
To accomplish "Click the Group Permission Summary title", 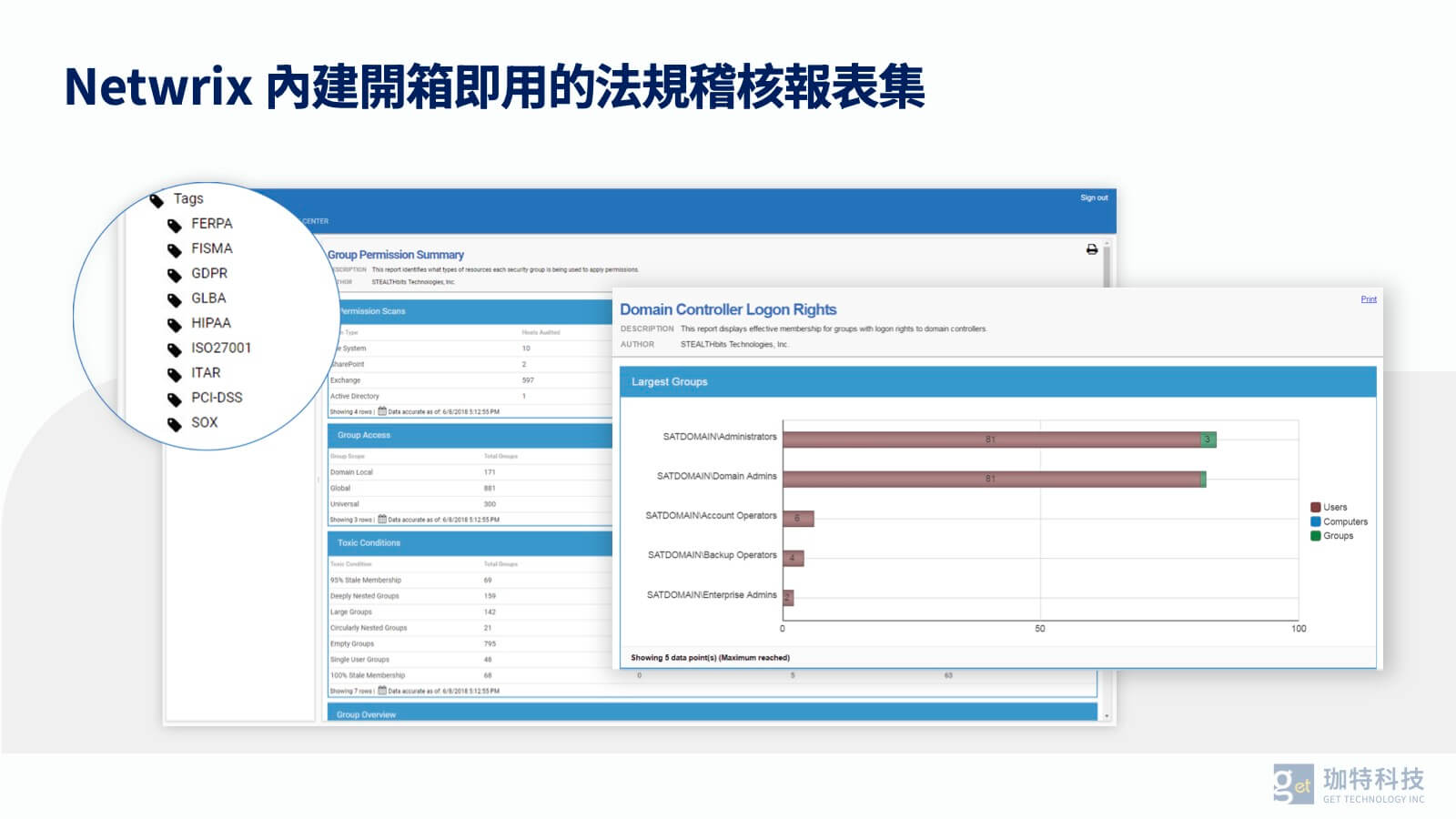I will click(396, 255).
